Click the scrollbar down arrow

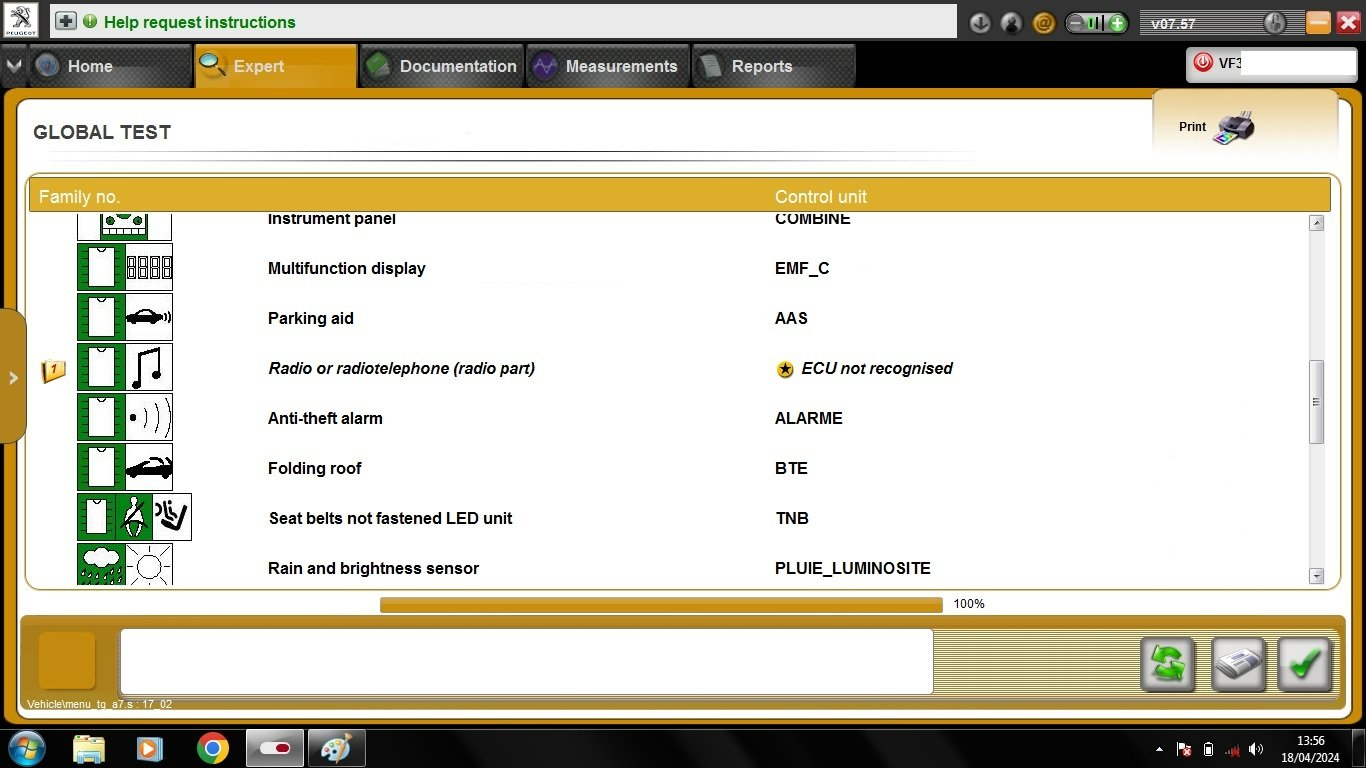[1316, 576]
